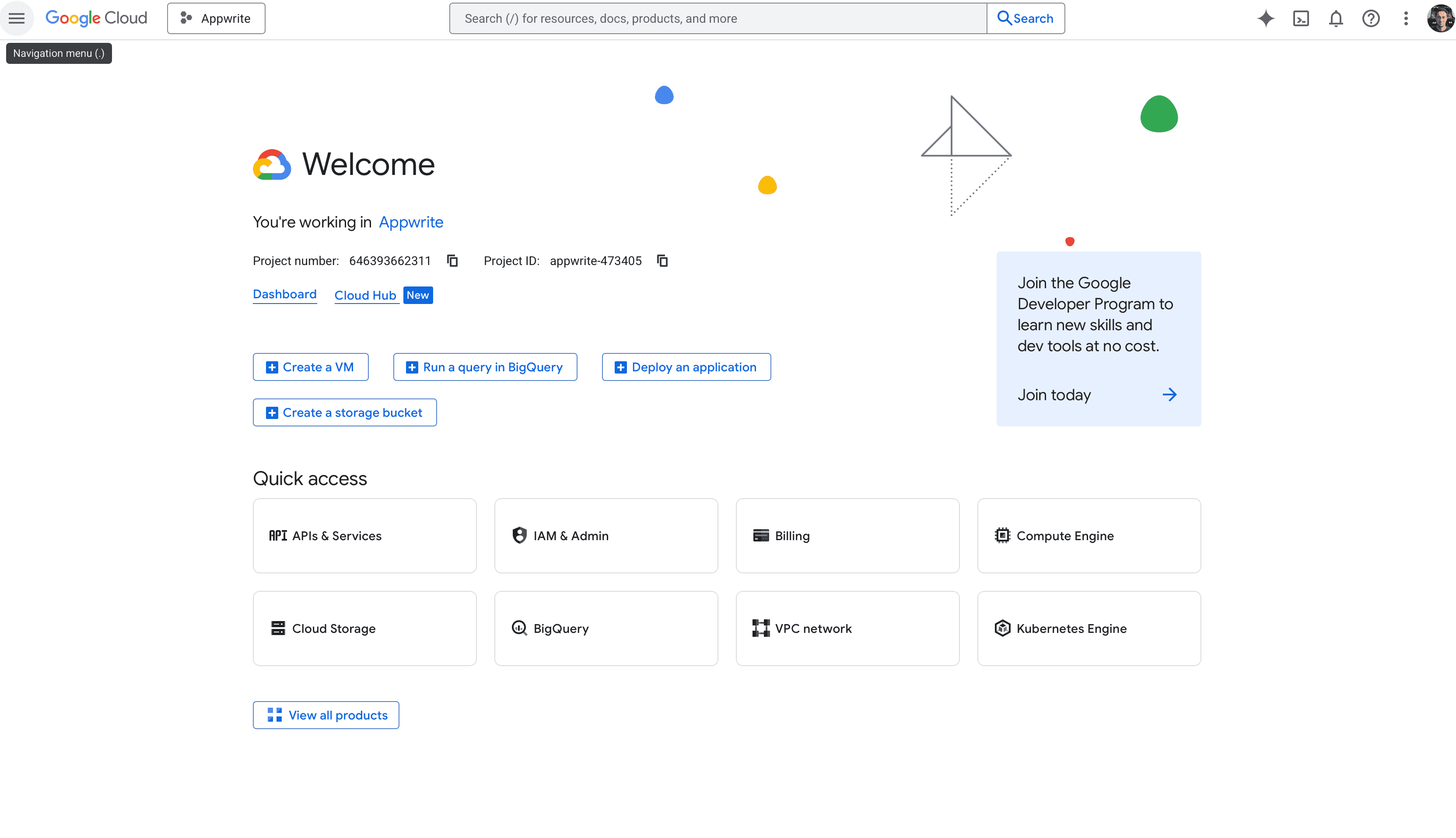Open Gemini AI assistant sparkle icon
The height and width of the screenshot is (838, 1456).
(1265, 18)
